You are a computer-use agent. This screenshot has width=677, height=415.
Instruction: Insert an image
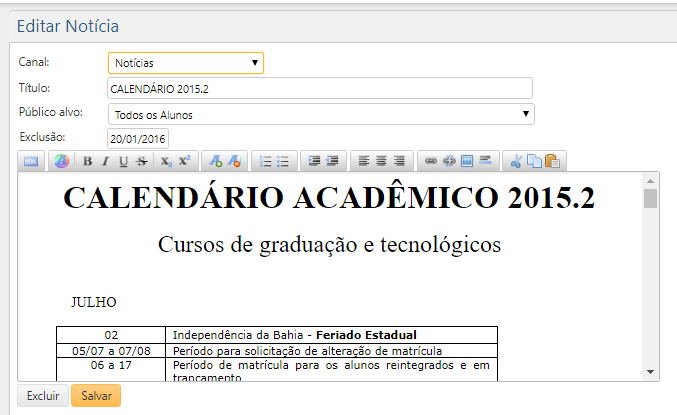pos(467,161)
